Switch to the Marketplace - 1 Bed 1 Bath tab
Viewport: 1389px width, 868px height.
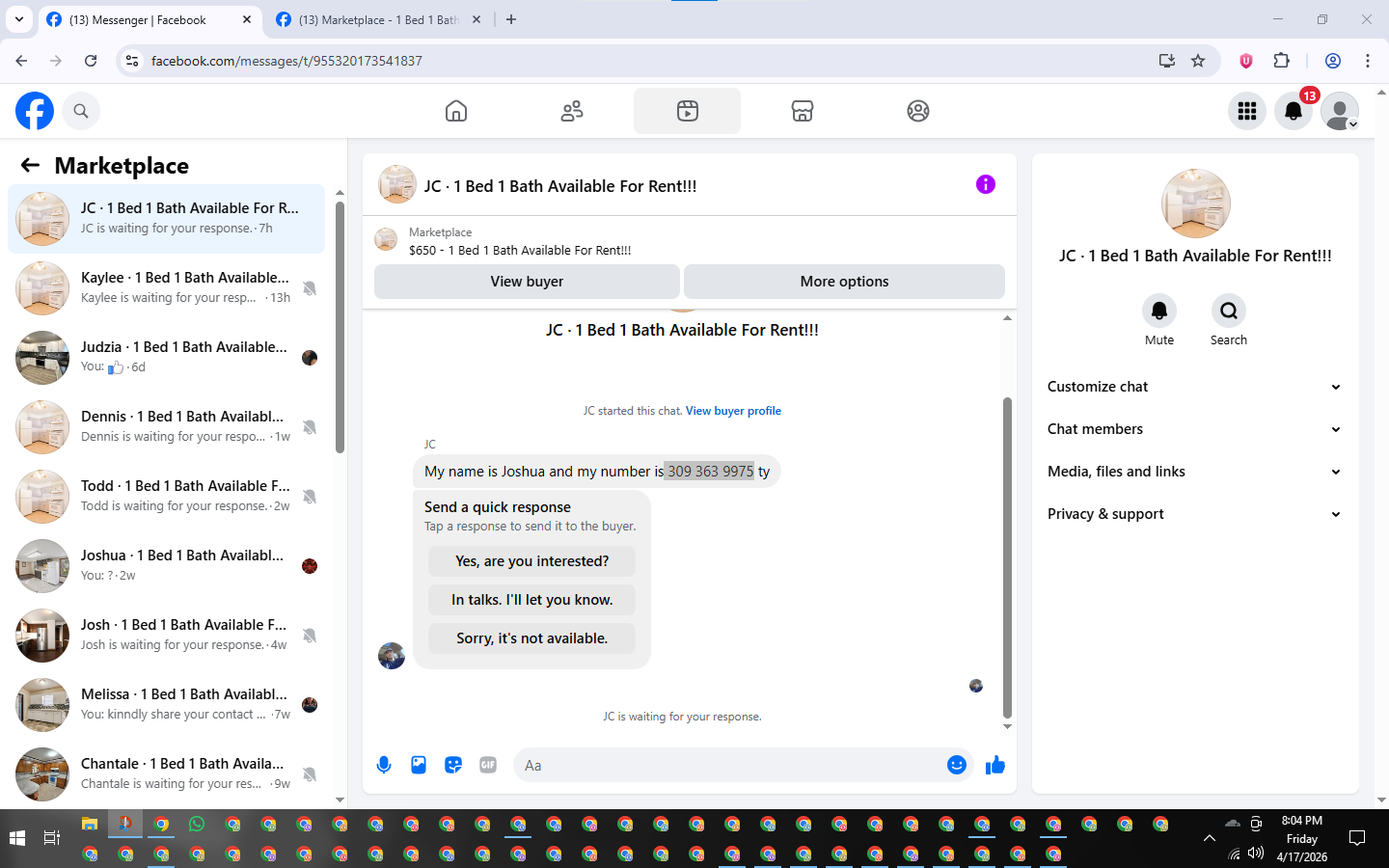coord(378,19)
